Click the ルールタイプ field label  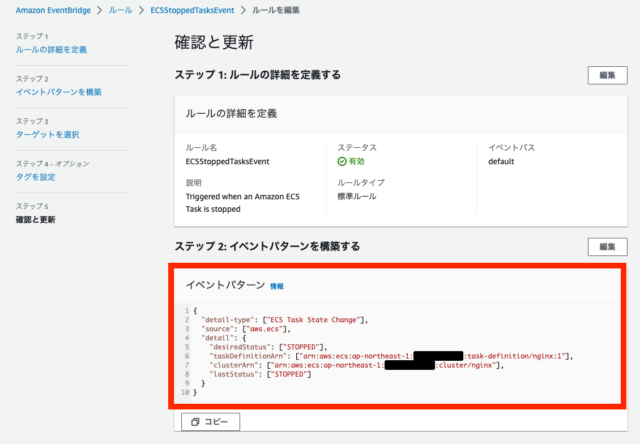(361, 182)
